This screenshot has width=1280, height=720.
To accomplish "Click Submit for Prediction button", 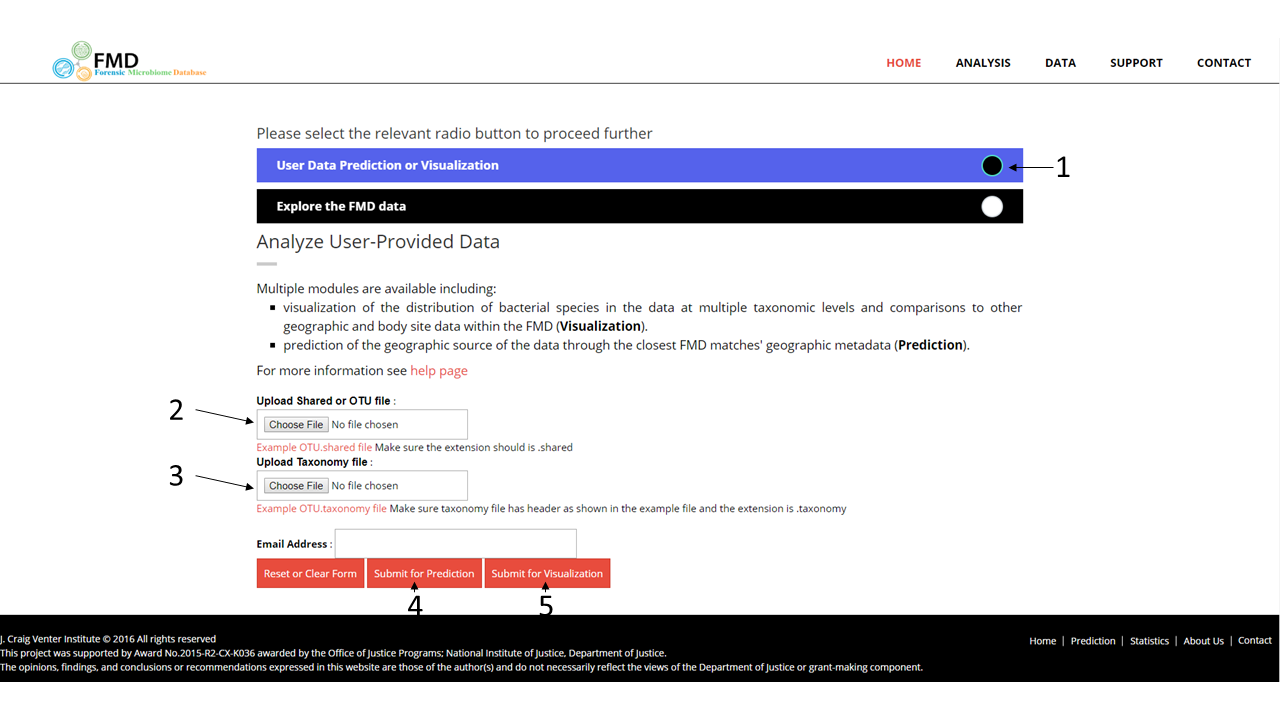I will point(424,573).
